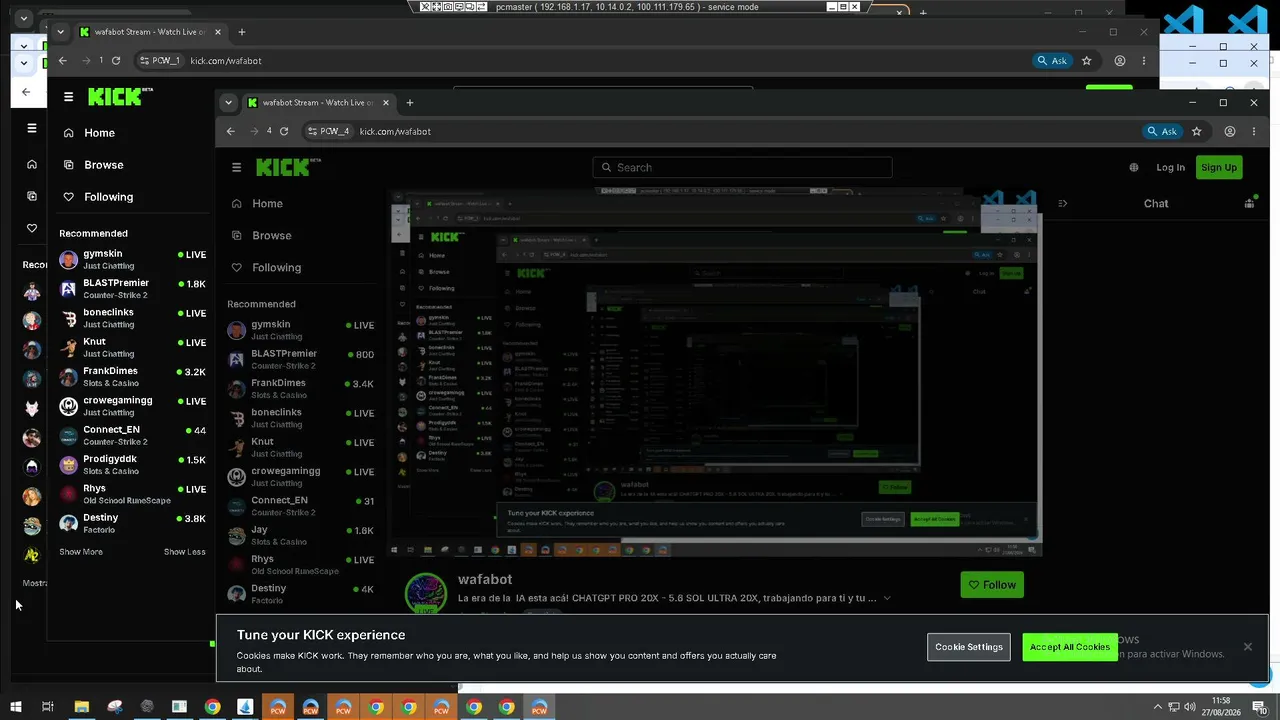Click the Log In button

pyautogui.click(x=1170, y=167)
